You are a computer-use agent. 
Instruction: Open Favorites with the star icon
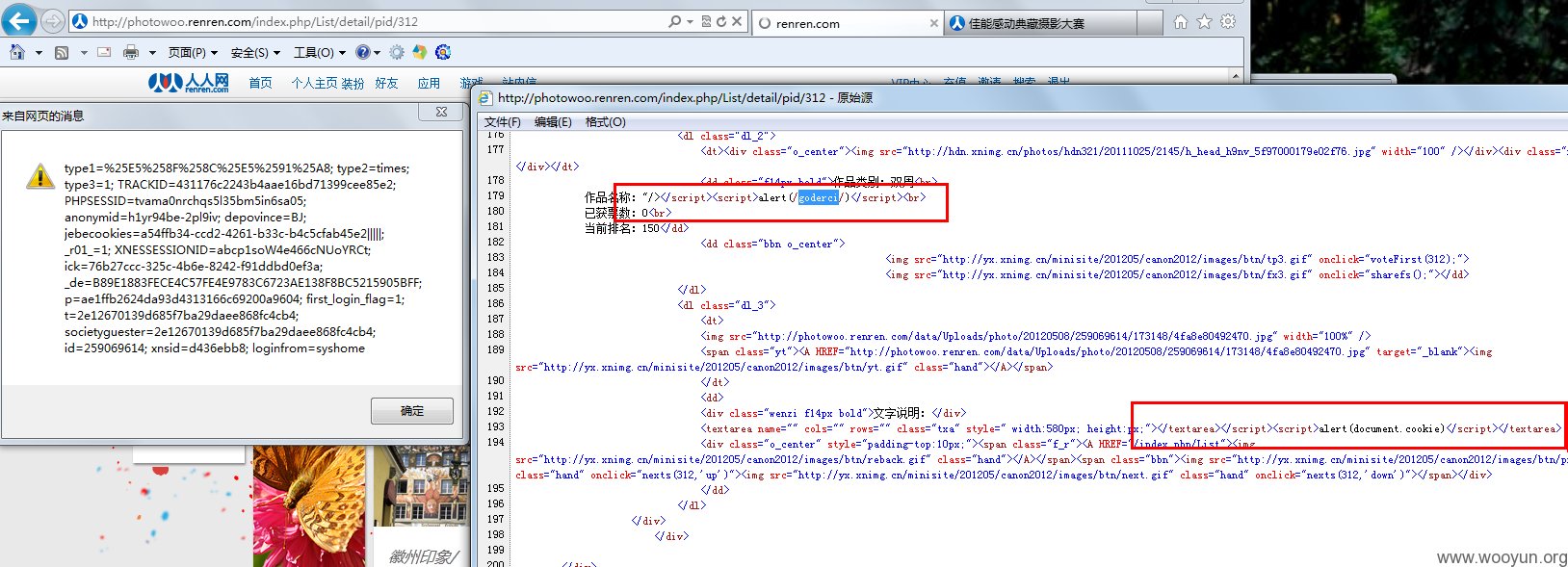[1204, 21]
